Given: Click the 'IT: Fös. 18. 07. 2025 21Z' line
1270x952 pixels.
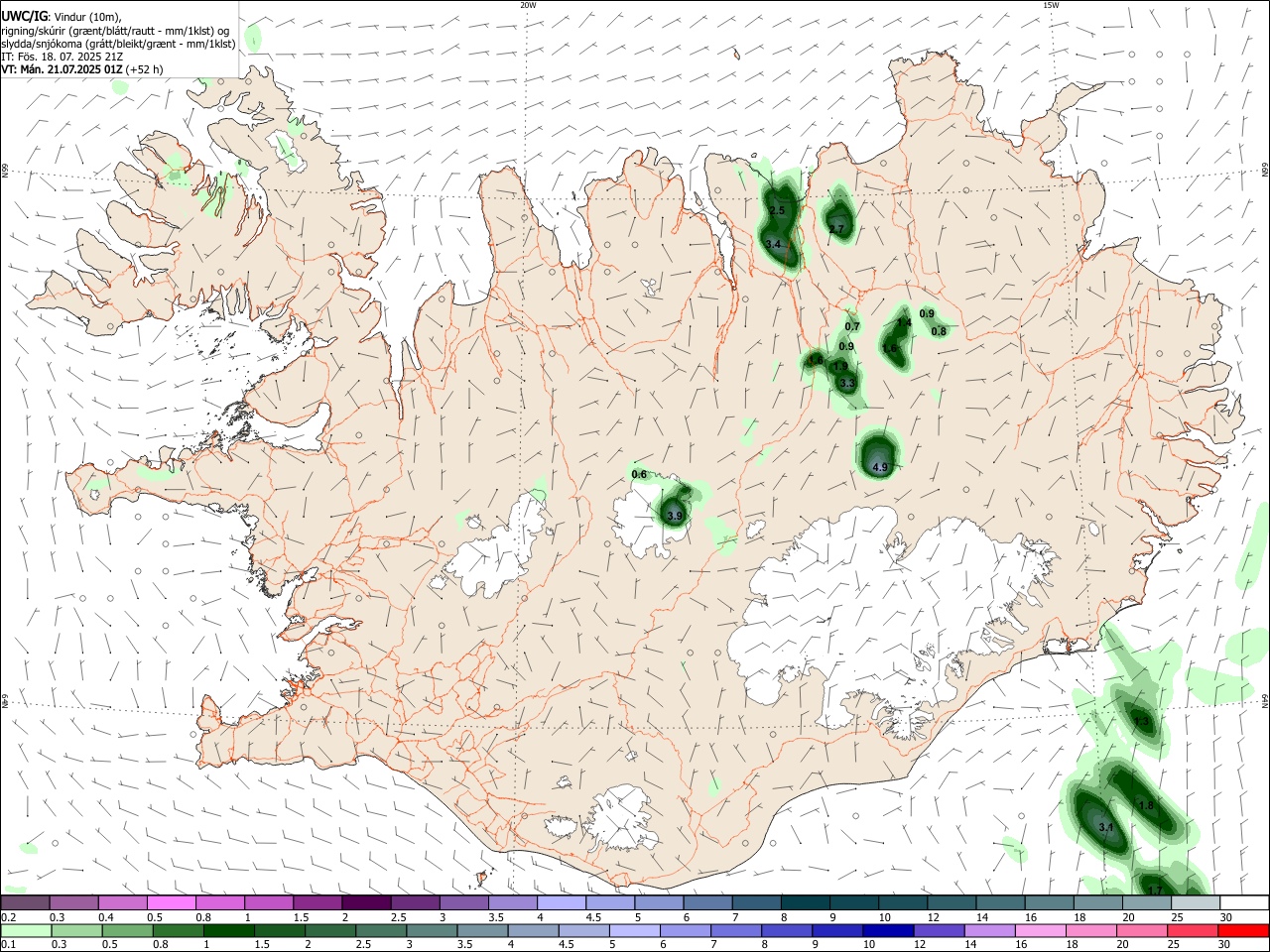Looking at the screenshot, I should point(62,57).
